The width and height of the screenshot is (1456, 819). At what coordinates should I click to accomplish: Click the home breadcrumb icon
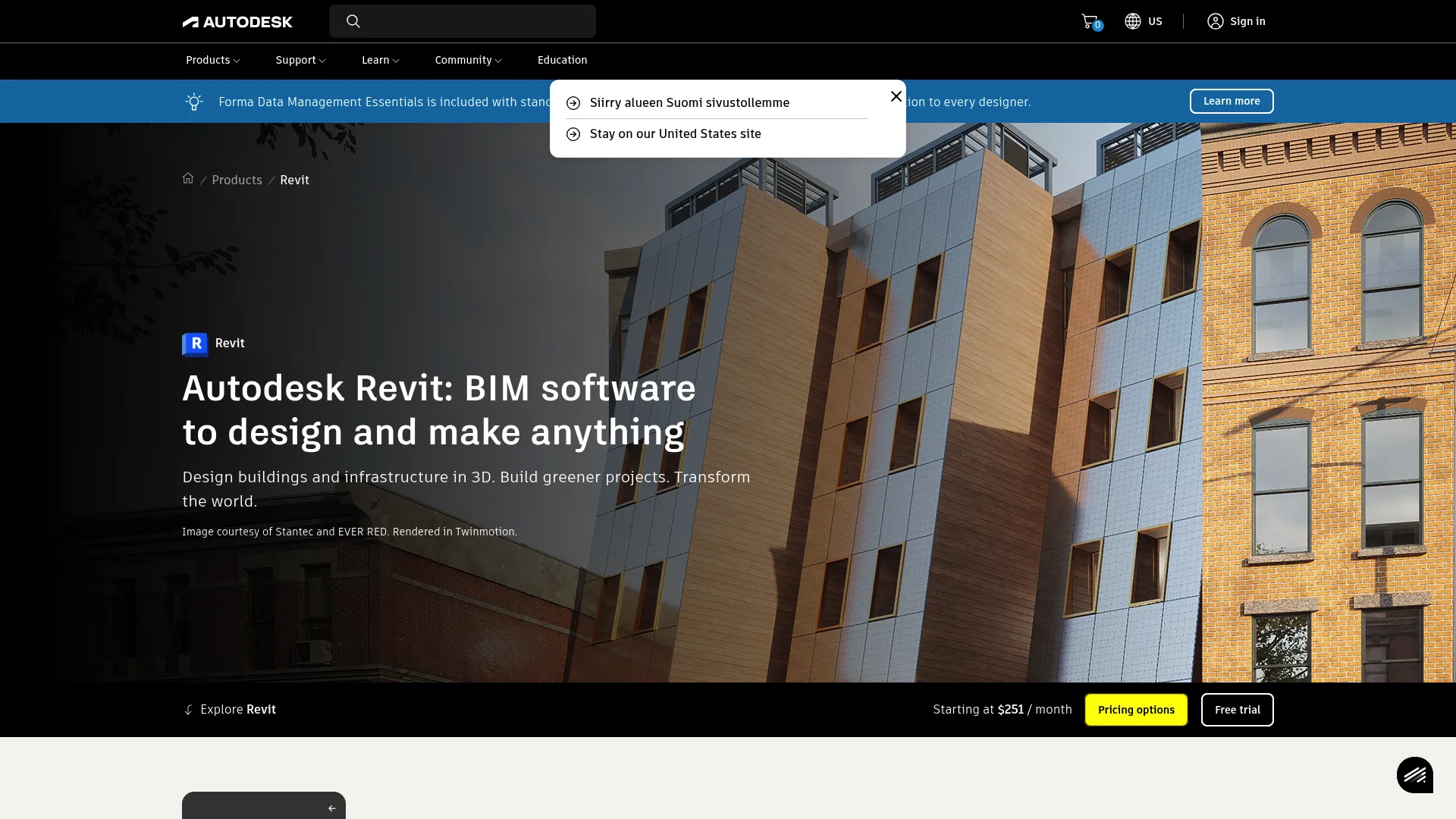(188, 179)
